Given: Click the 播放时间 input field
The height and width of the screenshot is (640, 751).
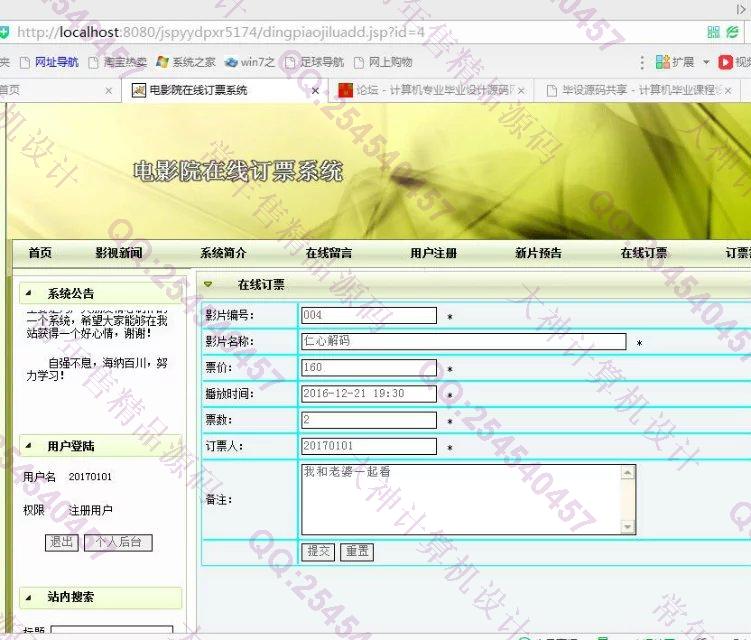Looking at the screenshot, I should (x=369, y=394).
